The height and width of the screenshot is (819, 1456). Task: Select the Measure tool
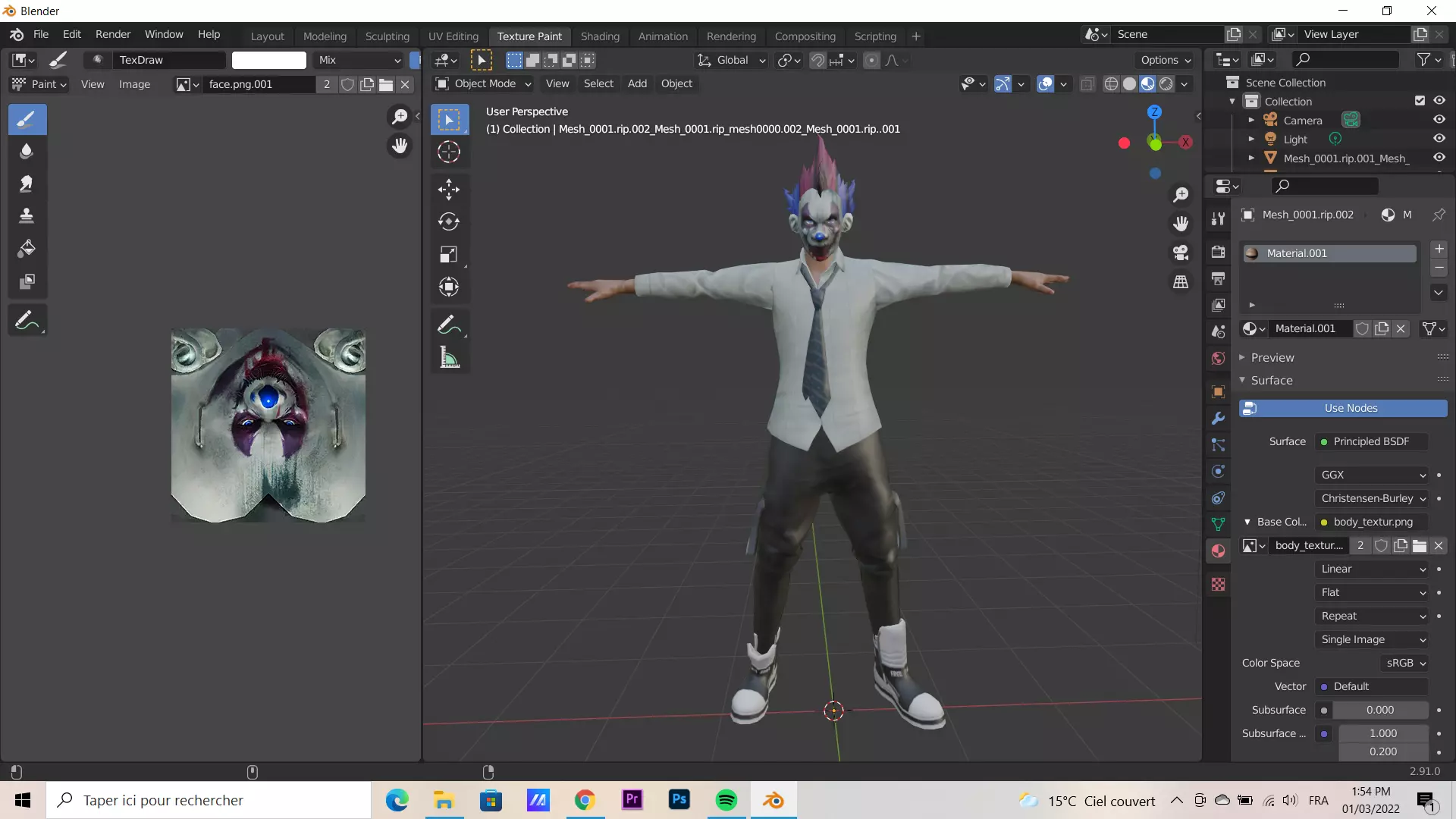[x=449, y=358]
